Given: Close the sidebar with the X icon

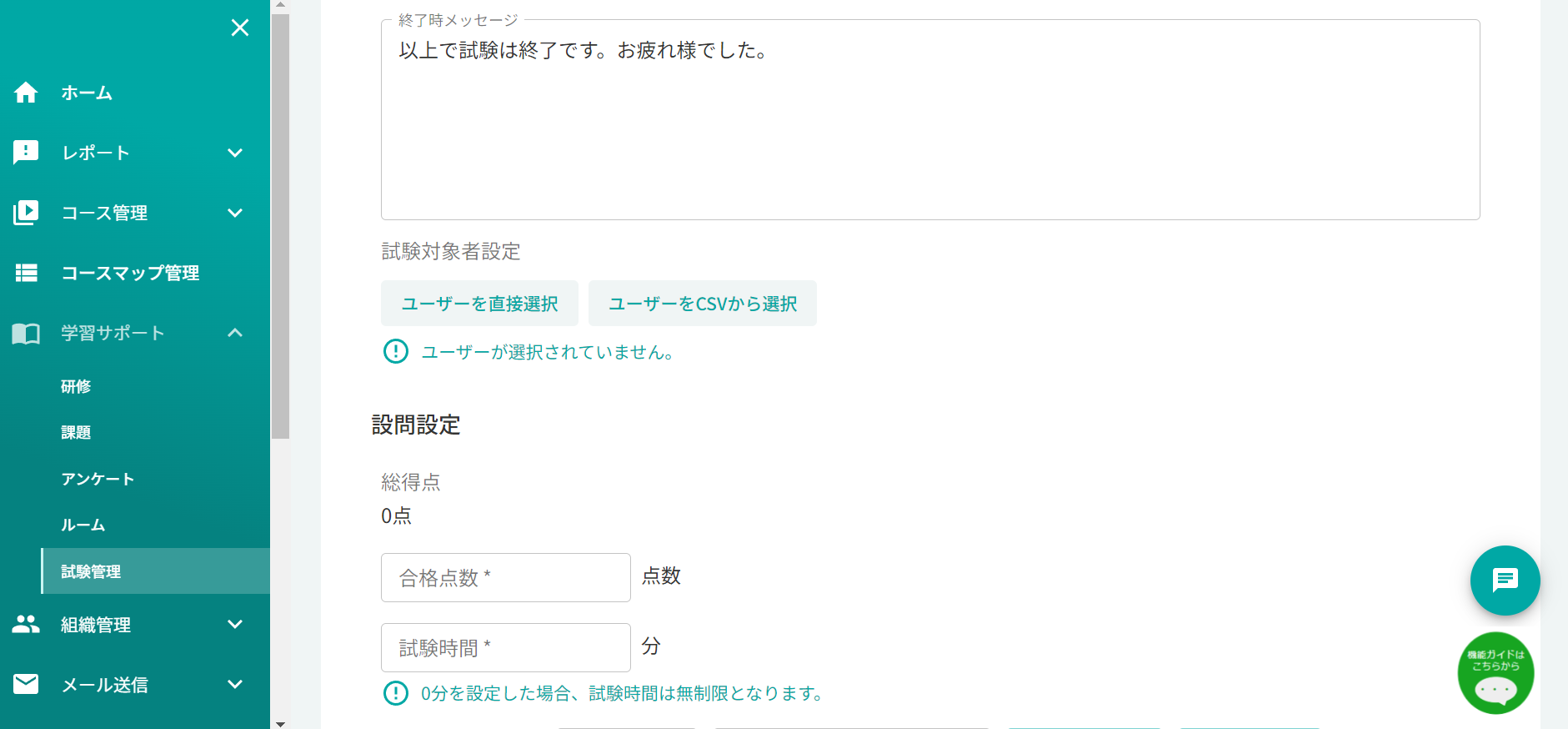Looking at the screenshot, I should click(240, 28).
